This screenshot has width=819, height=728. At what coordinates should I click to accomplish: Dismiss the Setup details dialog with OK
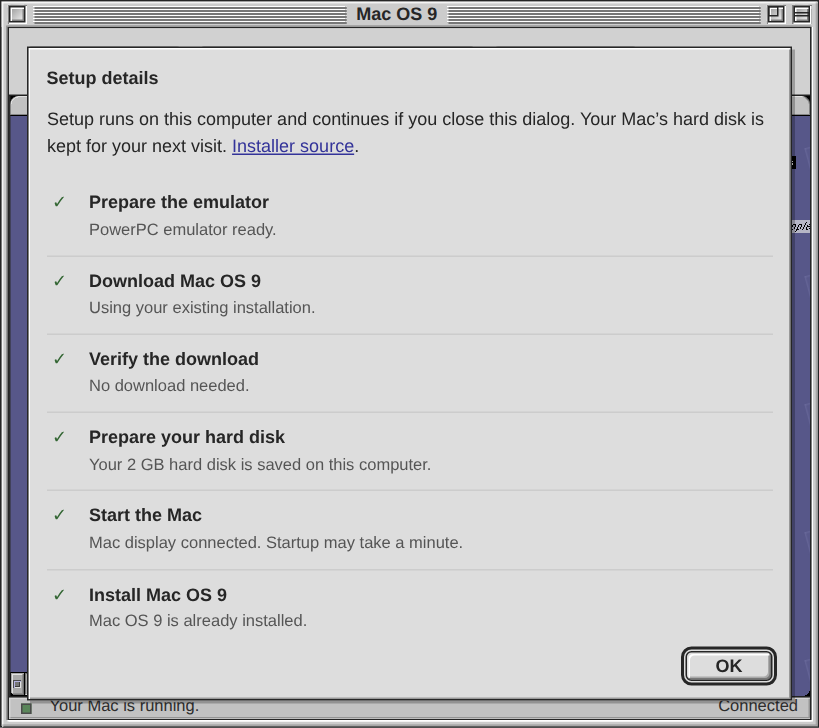(x=729, y=666)
